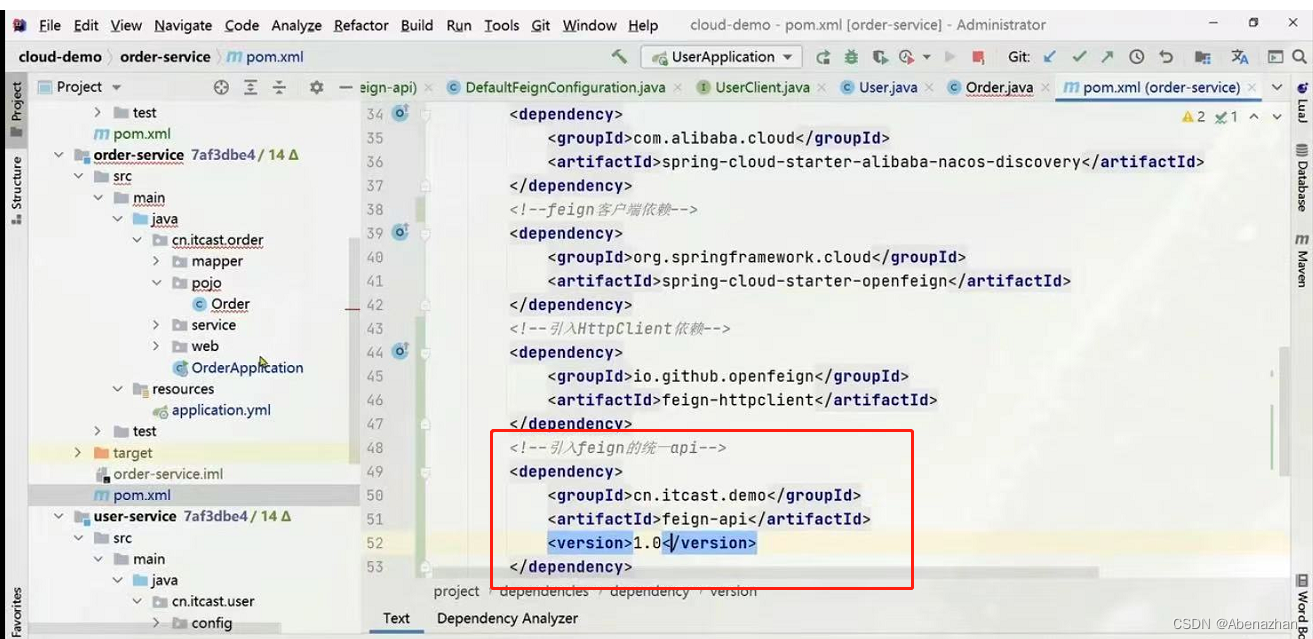Viewport: 1313px width, 639px height.
Task: Click the cloud-demo breadcrumb in navigation bar
Action: tap(59, 57)
